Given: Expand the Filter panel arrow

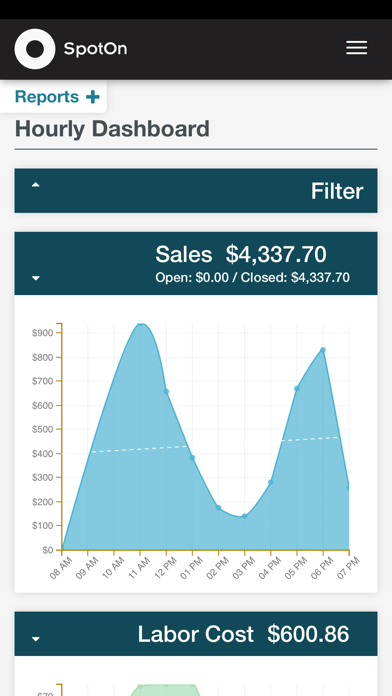Looking at the screenshot, I should (x=36, y=185).
